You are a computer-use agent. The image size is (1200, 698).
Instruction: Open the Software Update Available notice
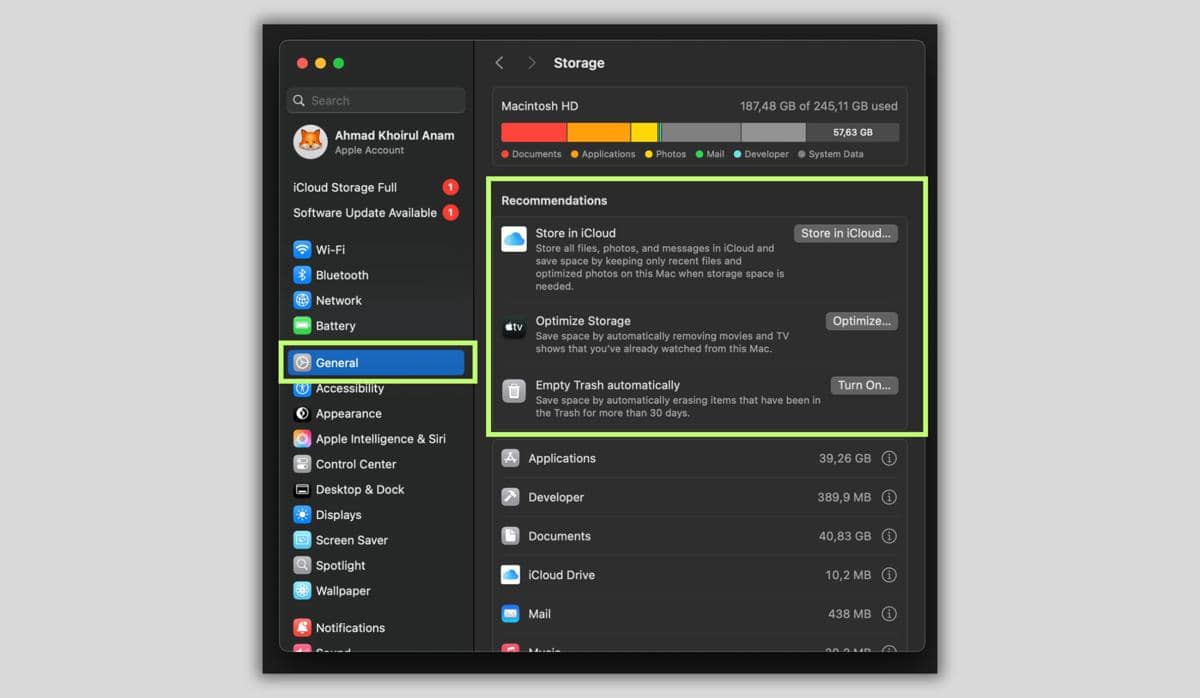[365, 213]
